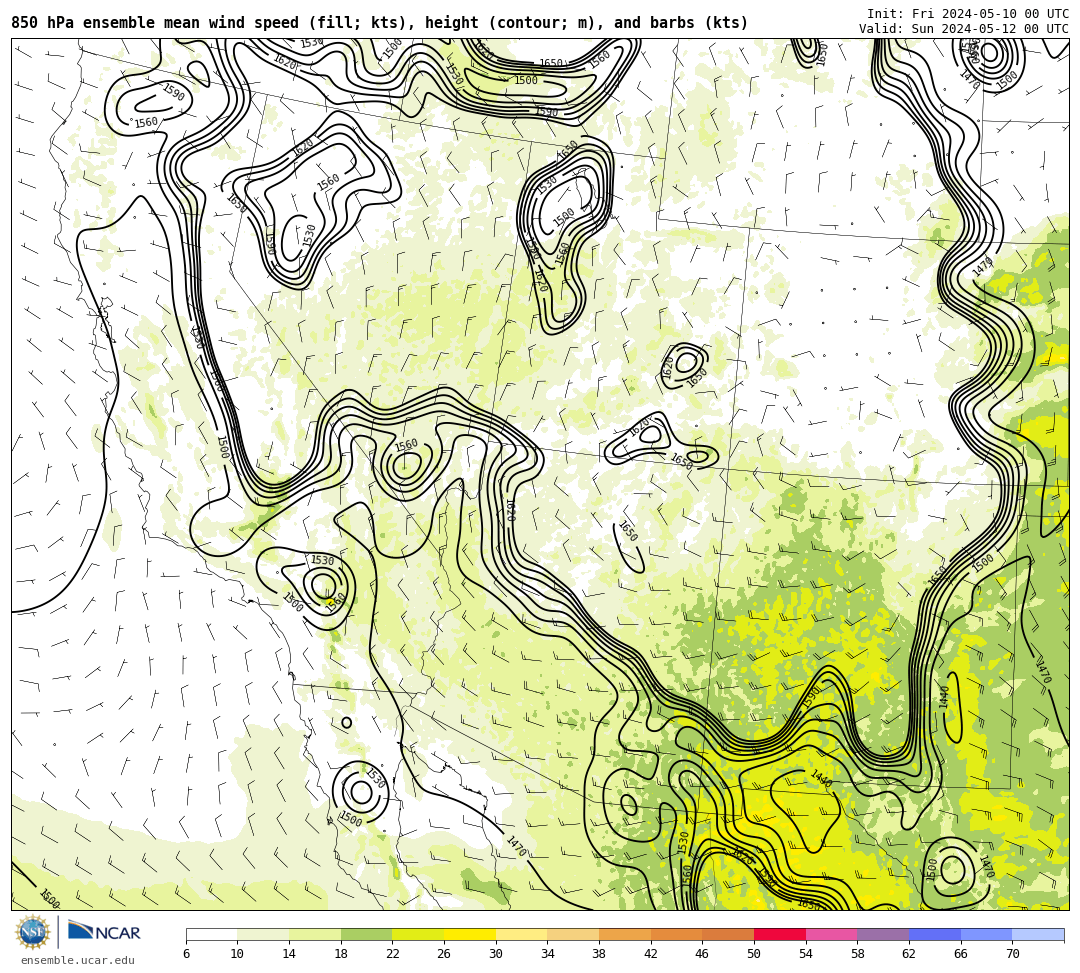1080x973 pixels.
Task: Pick the light yellow-green 14–18 kt segment
Action: pos(315,934)
